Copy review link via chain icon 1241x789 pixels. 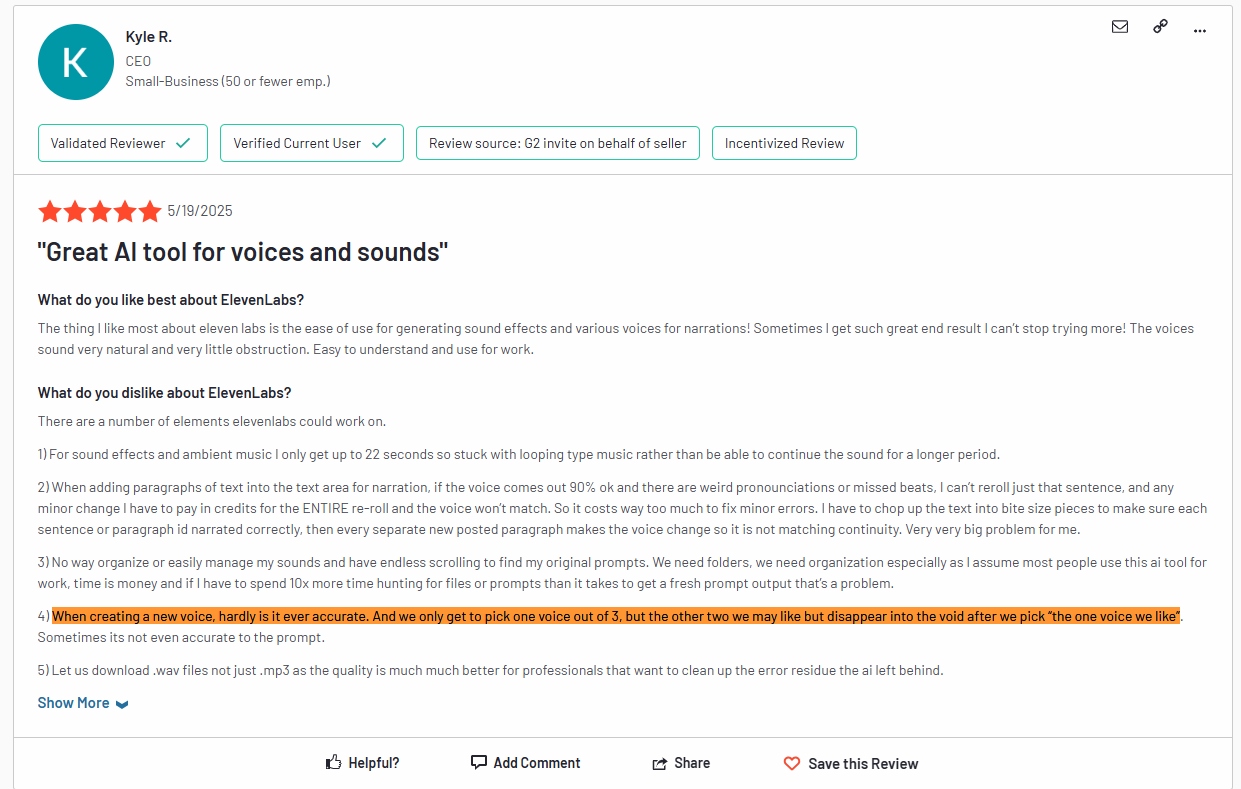click(1160, 27)
